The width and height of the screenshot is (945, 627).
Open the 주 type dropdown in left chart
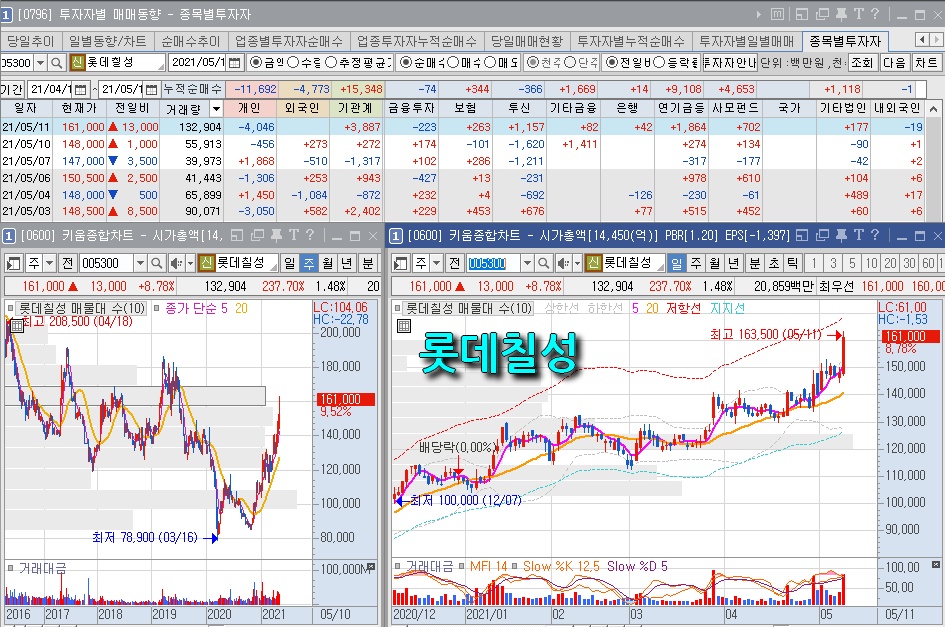pos(49,263)
